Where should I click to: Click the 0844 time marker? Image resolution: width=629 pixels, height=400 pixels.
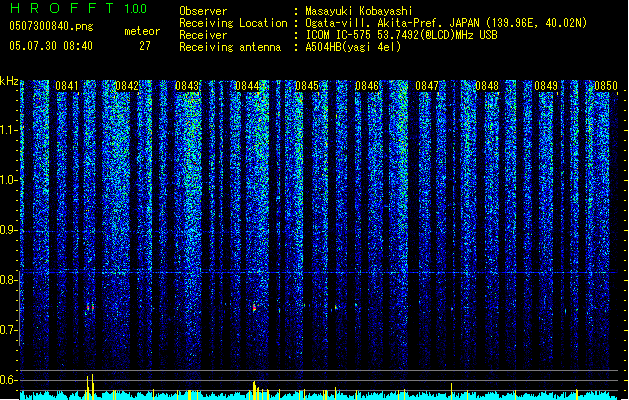coord(247,86)
